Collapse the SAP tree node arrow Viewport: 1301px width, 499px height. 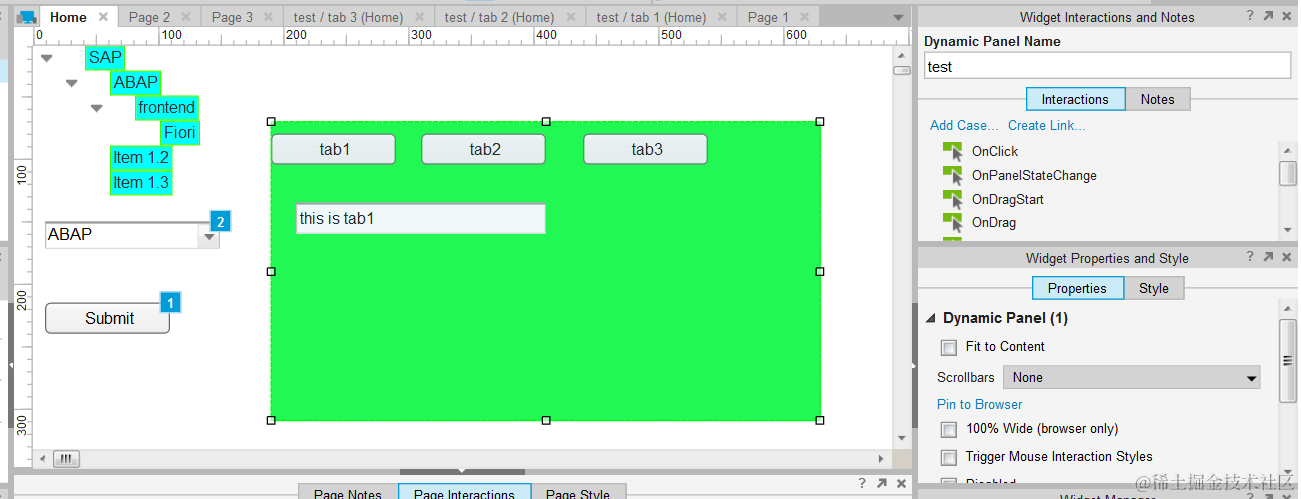[46, 58]
